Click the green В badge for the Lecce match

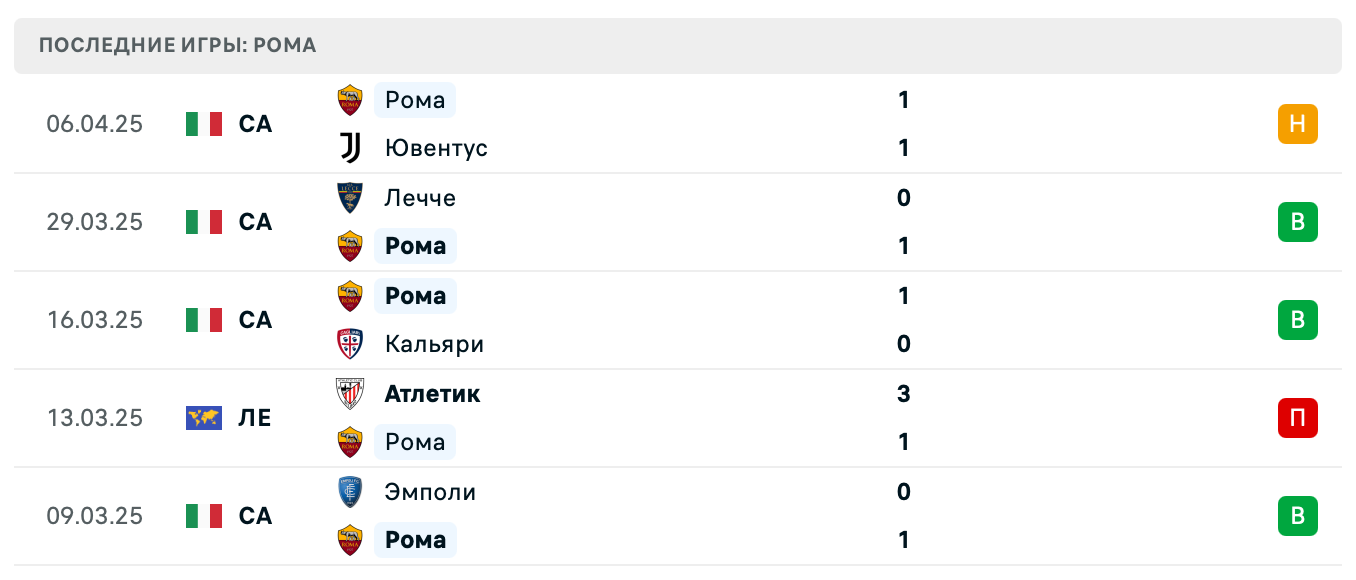click(1297, 222)
